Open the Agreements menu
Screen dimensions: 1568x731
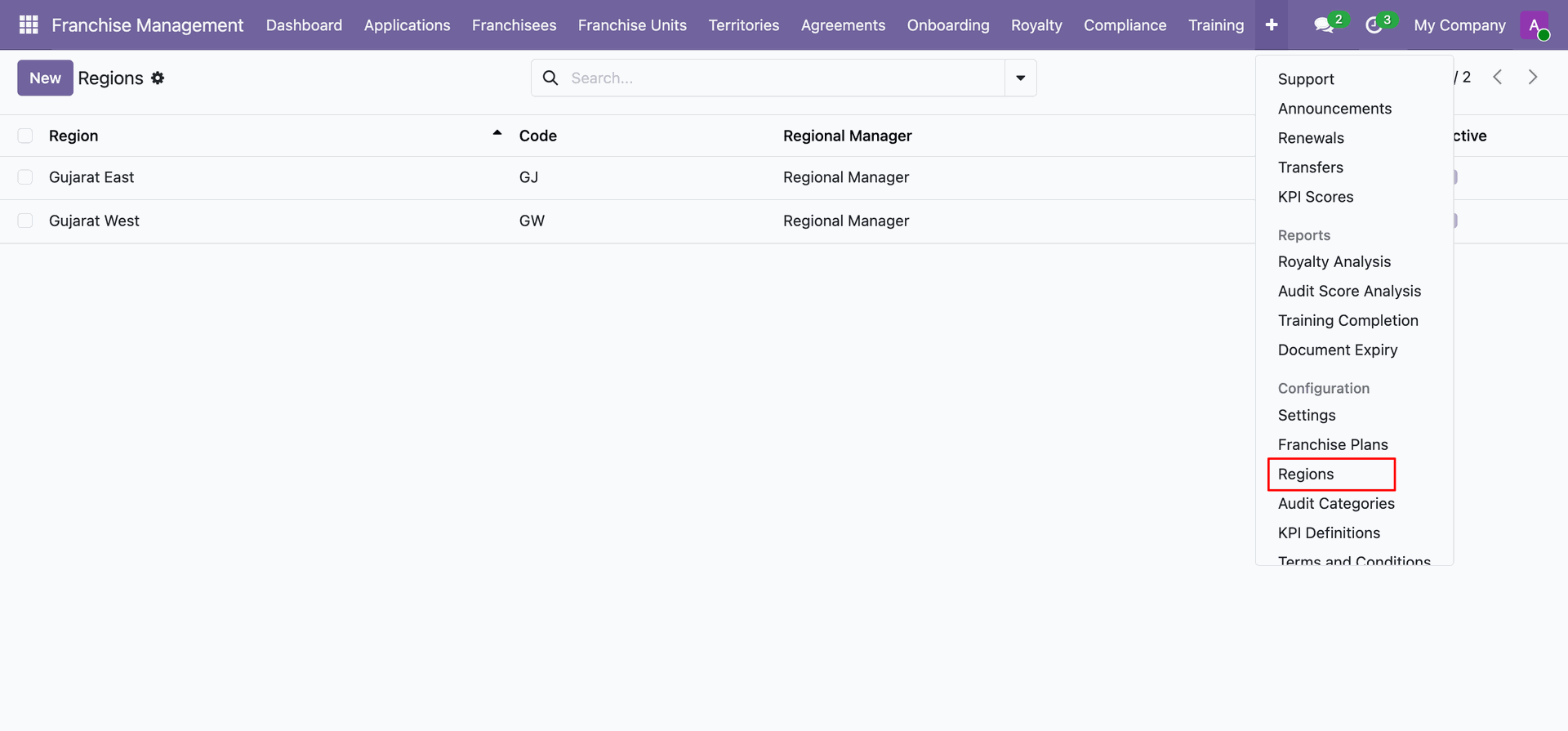click(843, 25)
